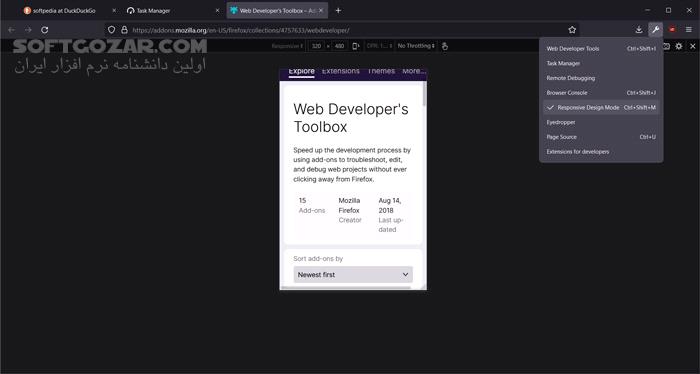700x374 pixels.
Task: Show site security padlock info
Action: [125, 30]
